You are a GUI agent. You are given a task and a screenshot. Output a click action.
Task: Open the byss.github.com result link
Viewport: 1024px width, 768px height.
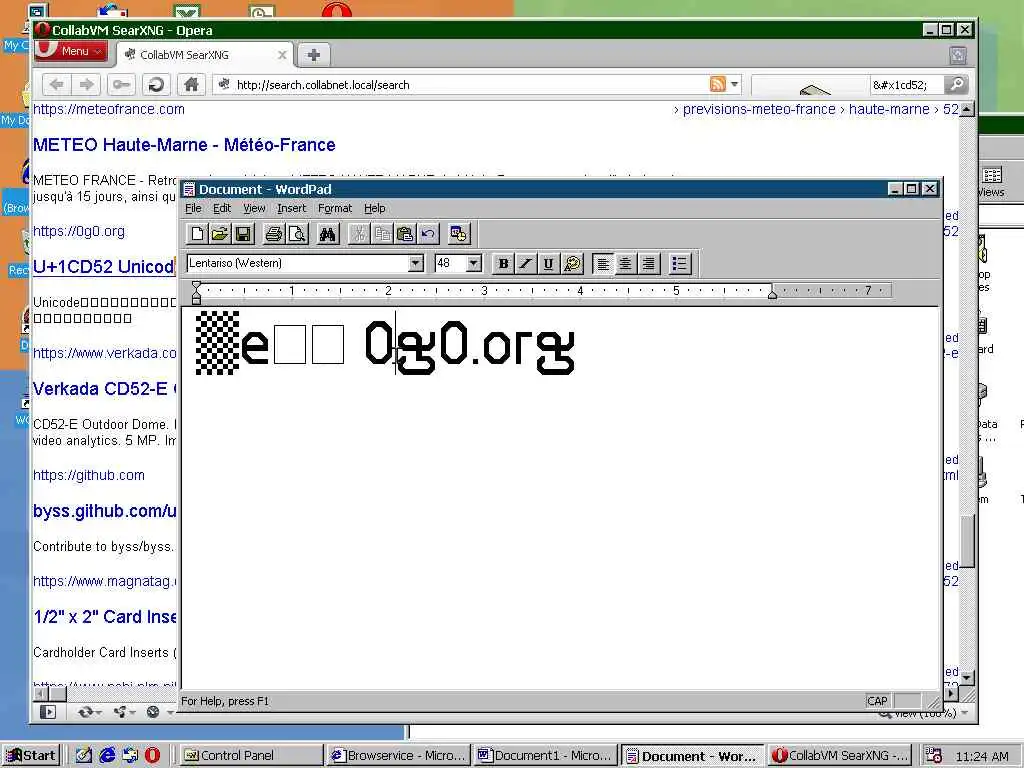[x=104, y=511]
